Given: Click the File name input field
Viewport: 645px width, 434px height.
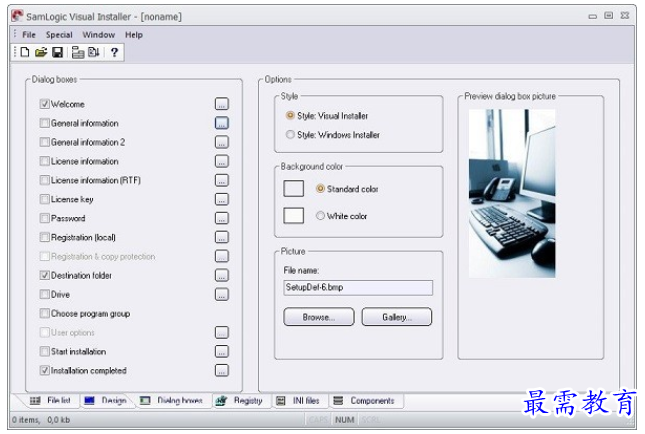Looking at the screenshot, I should click(358, 288).
